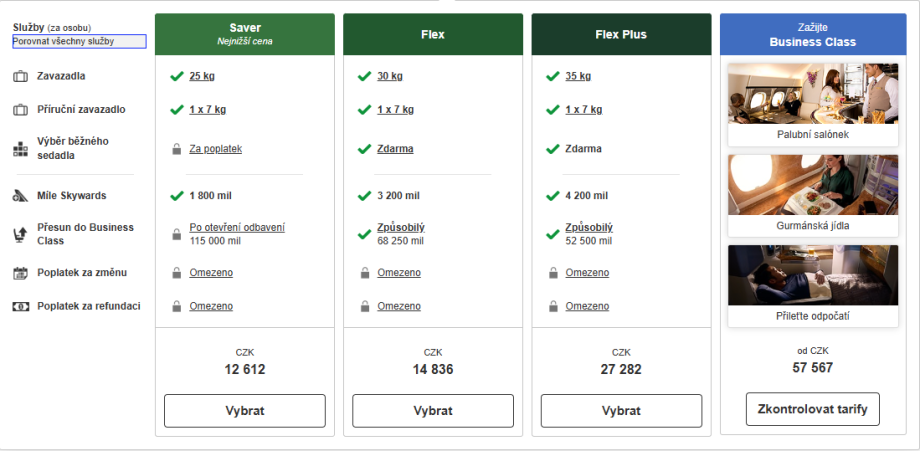Image resolution: width=920 pixels, height=451 pixels.
Task: Open the Flex Zdarma seat selection link
Action: click(395, 149)
